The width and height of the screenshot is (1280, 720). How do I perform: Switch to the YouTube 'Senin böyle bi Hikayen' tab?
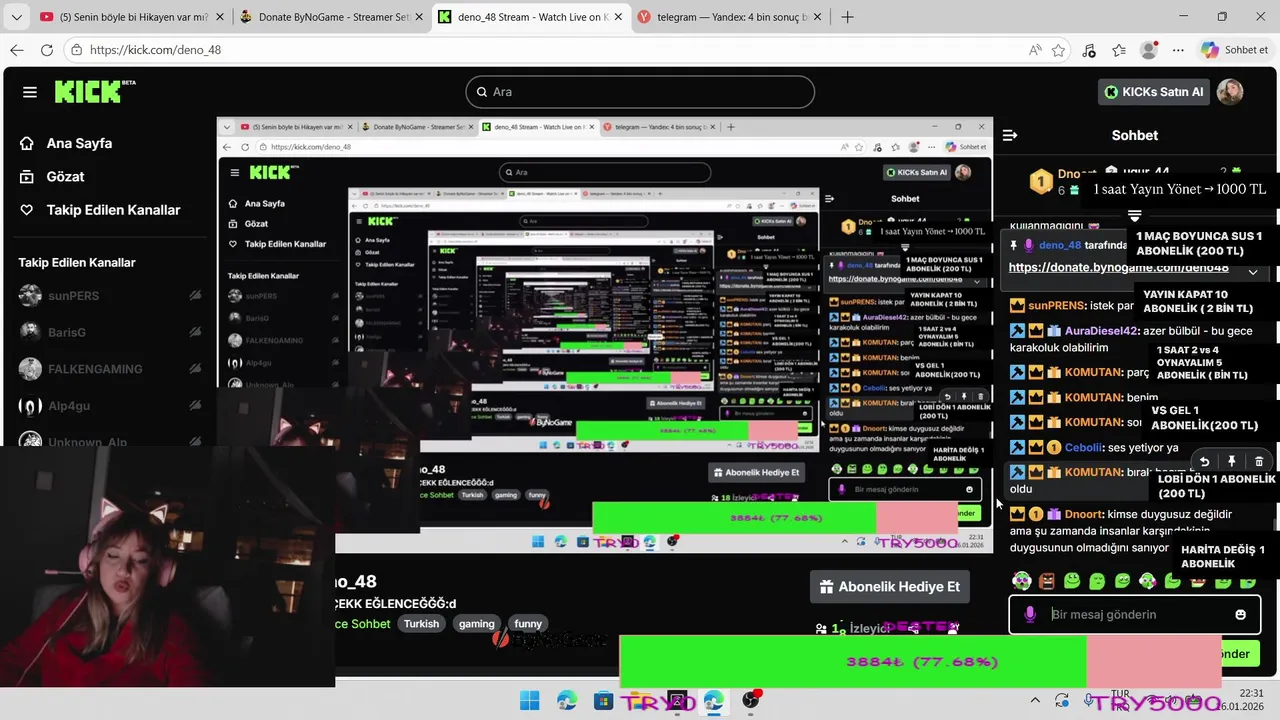(x=130, y=17)
